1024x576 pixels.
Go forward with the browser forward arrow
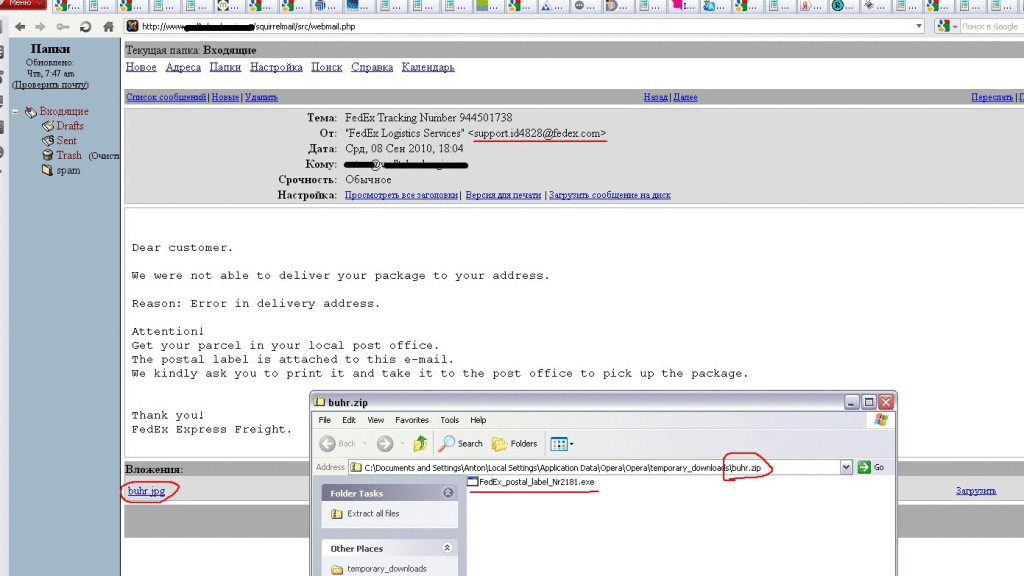pos(40,27)
